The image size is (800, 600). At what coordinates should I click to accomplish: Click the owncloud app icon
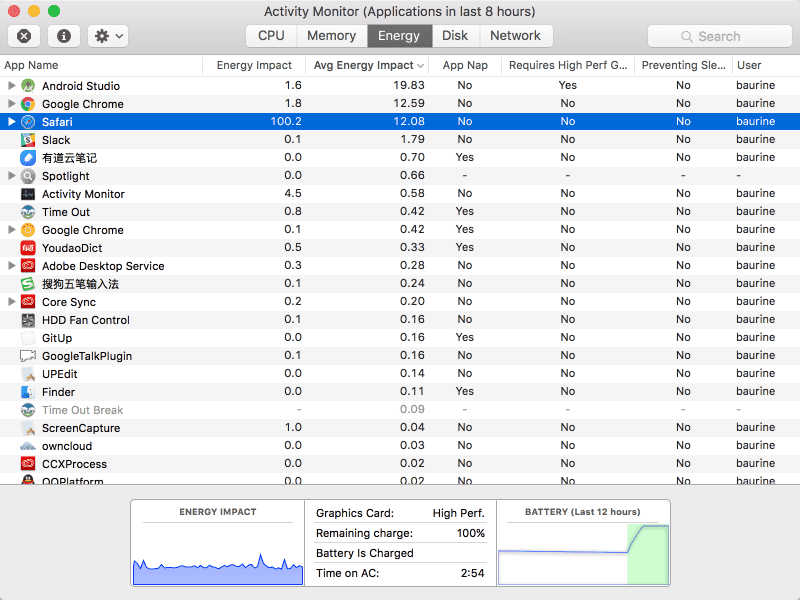pyautogui.click(x=28, y=446)
